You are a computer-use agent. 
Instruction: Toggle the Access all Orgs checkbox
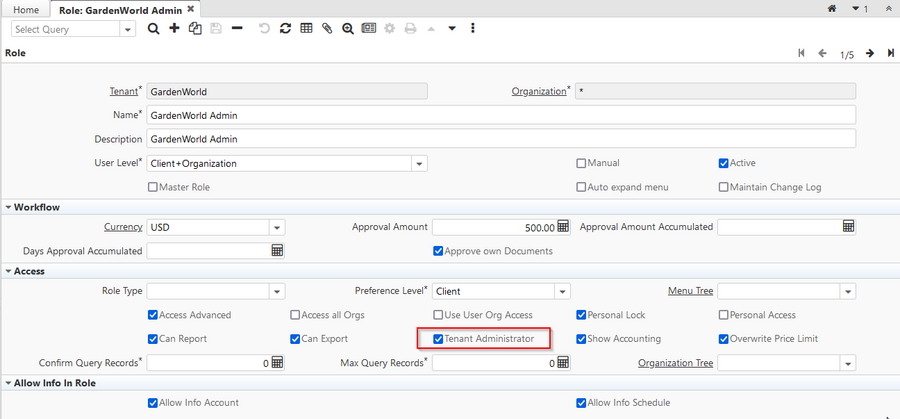295,315
